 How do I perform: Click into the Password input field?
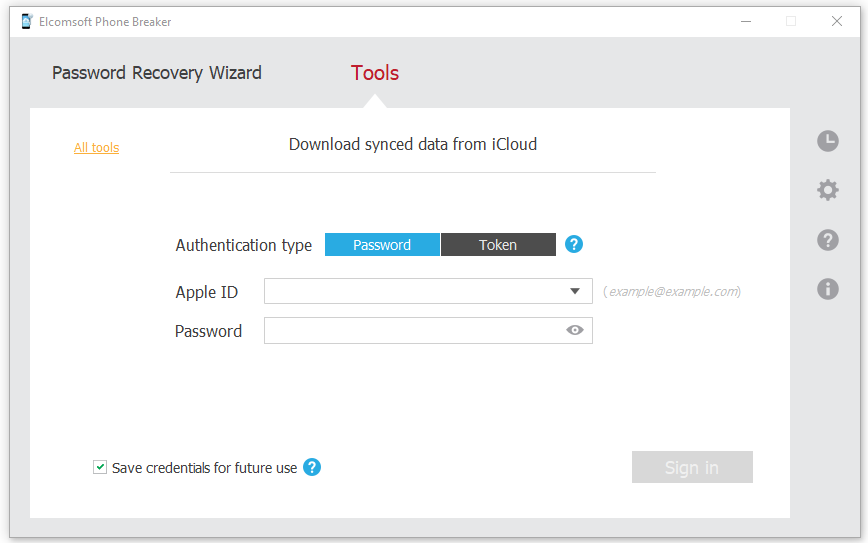pos(410,331)
